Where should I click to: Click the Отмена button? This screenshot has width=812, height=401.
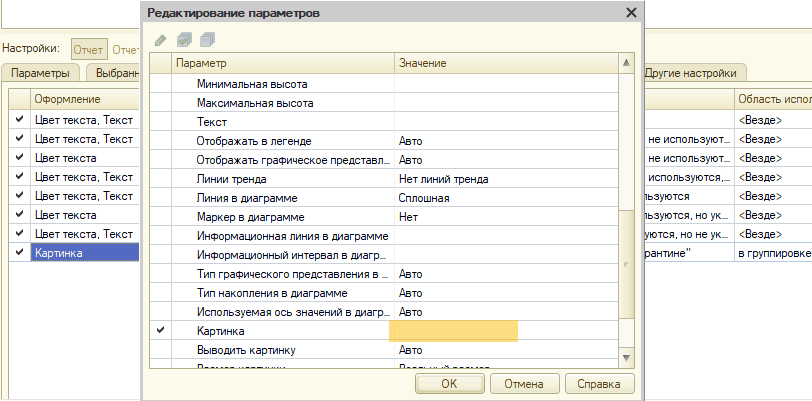[x=524, y=384]
